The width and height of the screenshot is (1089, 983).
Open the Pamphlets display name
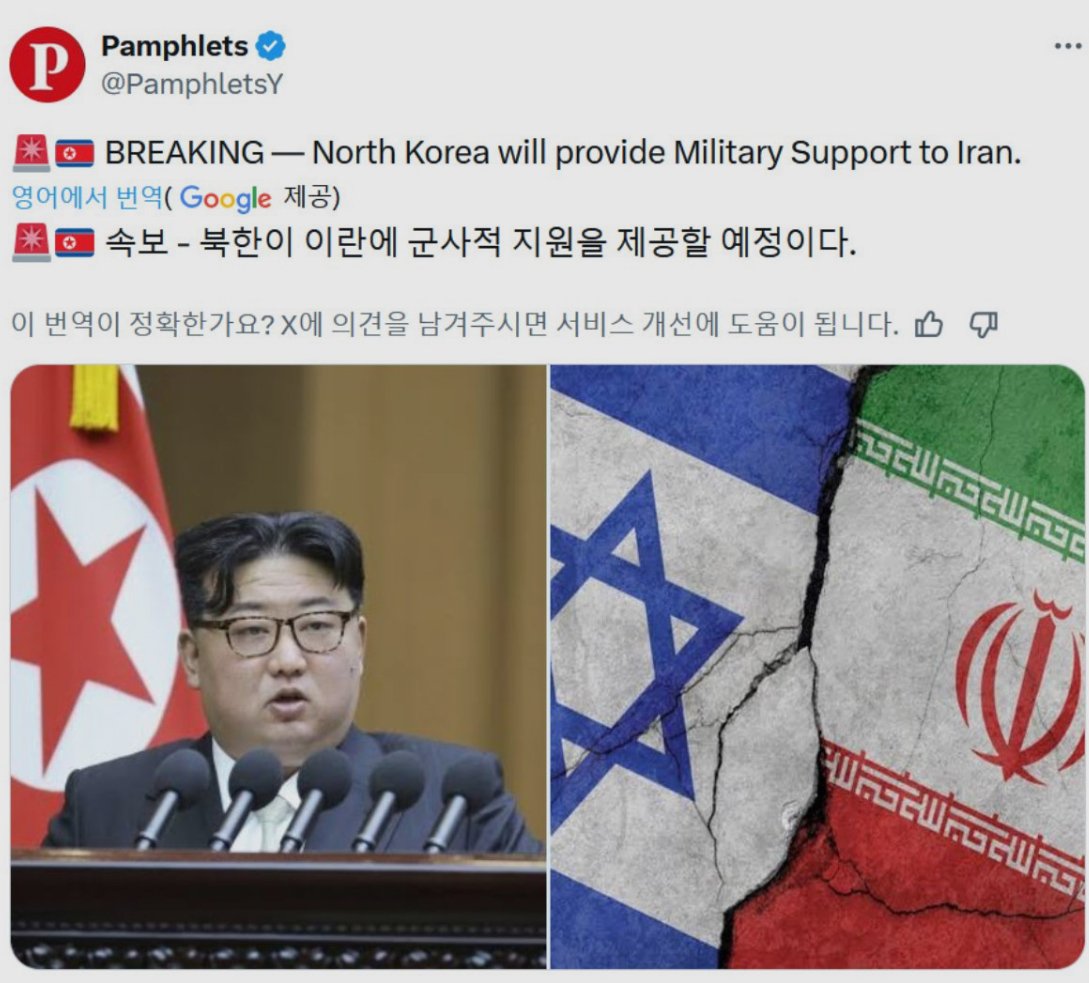click(x=174, y=47)
